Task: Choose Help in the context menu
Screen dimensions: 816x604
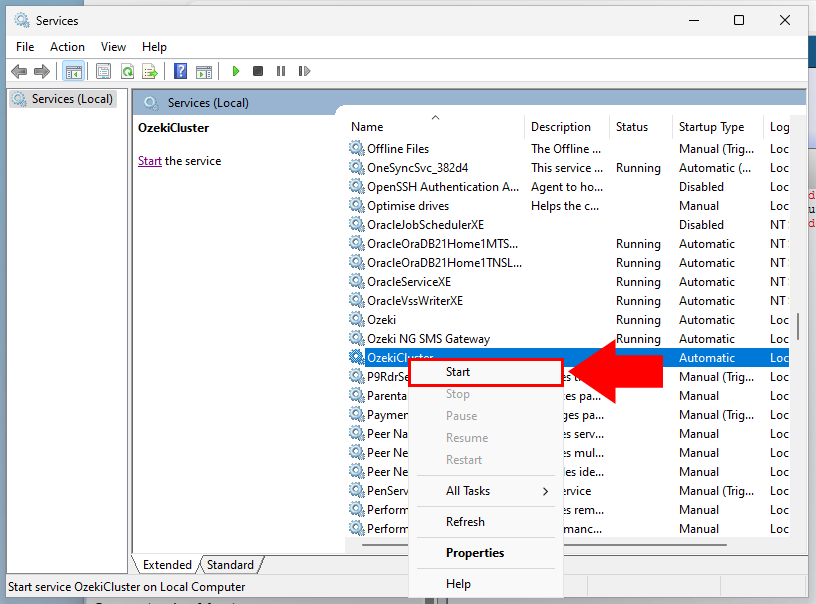Action: (486, 584)
